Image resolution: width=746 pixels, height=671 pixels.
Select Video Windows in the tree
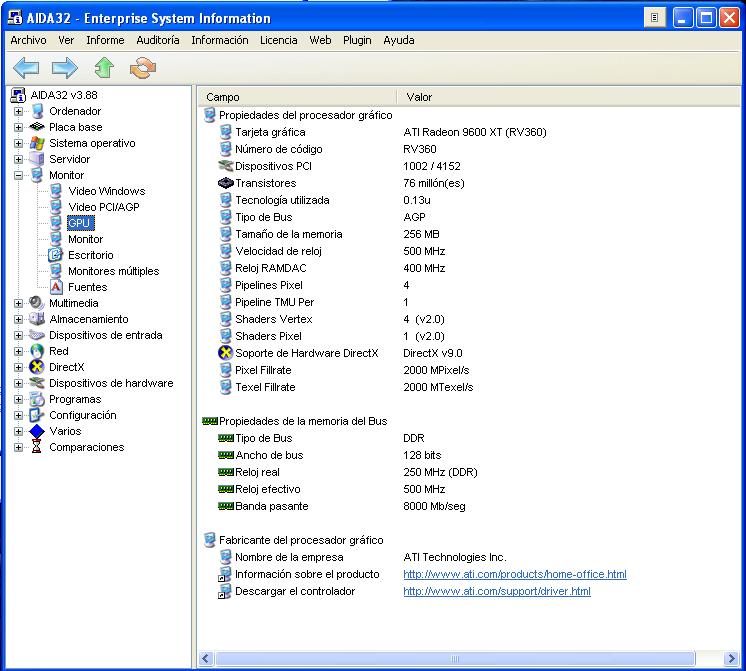107,191
